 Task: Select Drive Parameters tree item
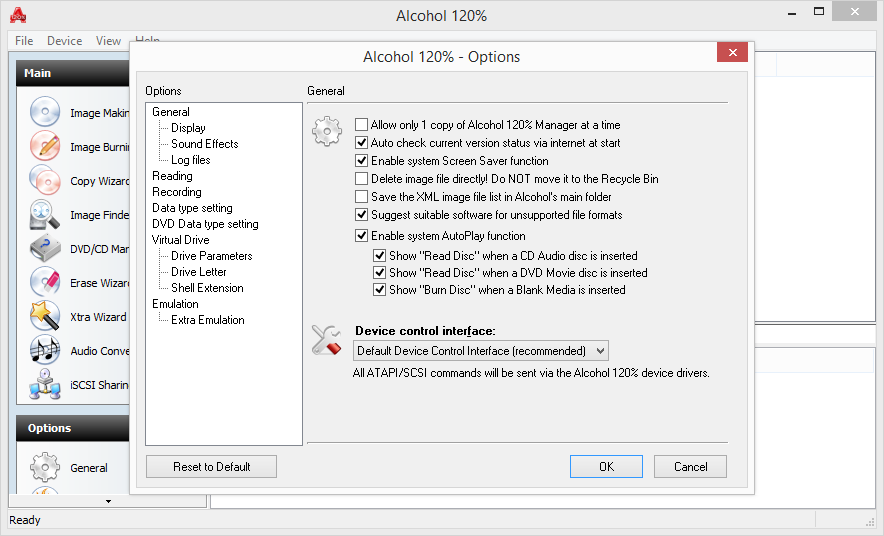pyautogui.click(x=211, y=256)
